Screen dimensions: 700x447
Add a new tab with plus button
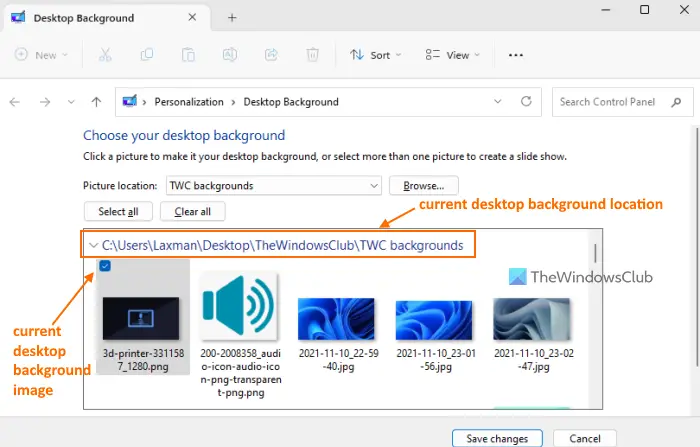pos(232,18)
